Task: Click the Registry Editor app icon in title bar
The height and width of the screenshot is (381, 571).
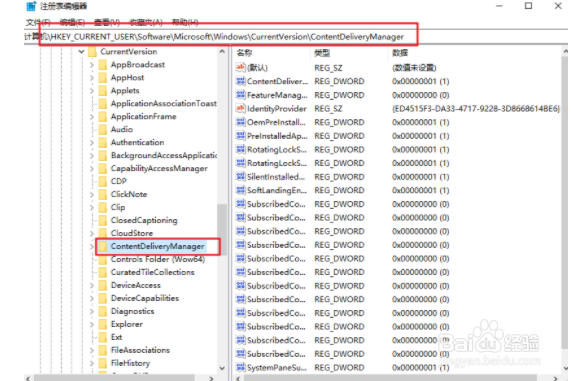Action: tap(31, 6)
